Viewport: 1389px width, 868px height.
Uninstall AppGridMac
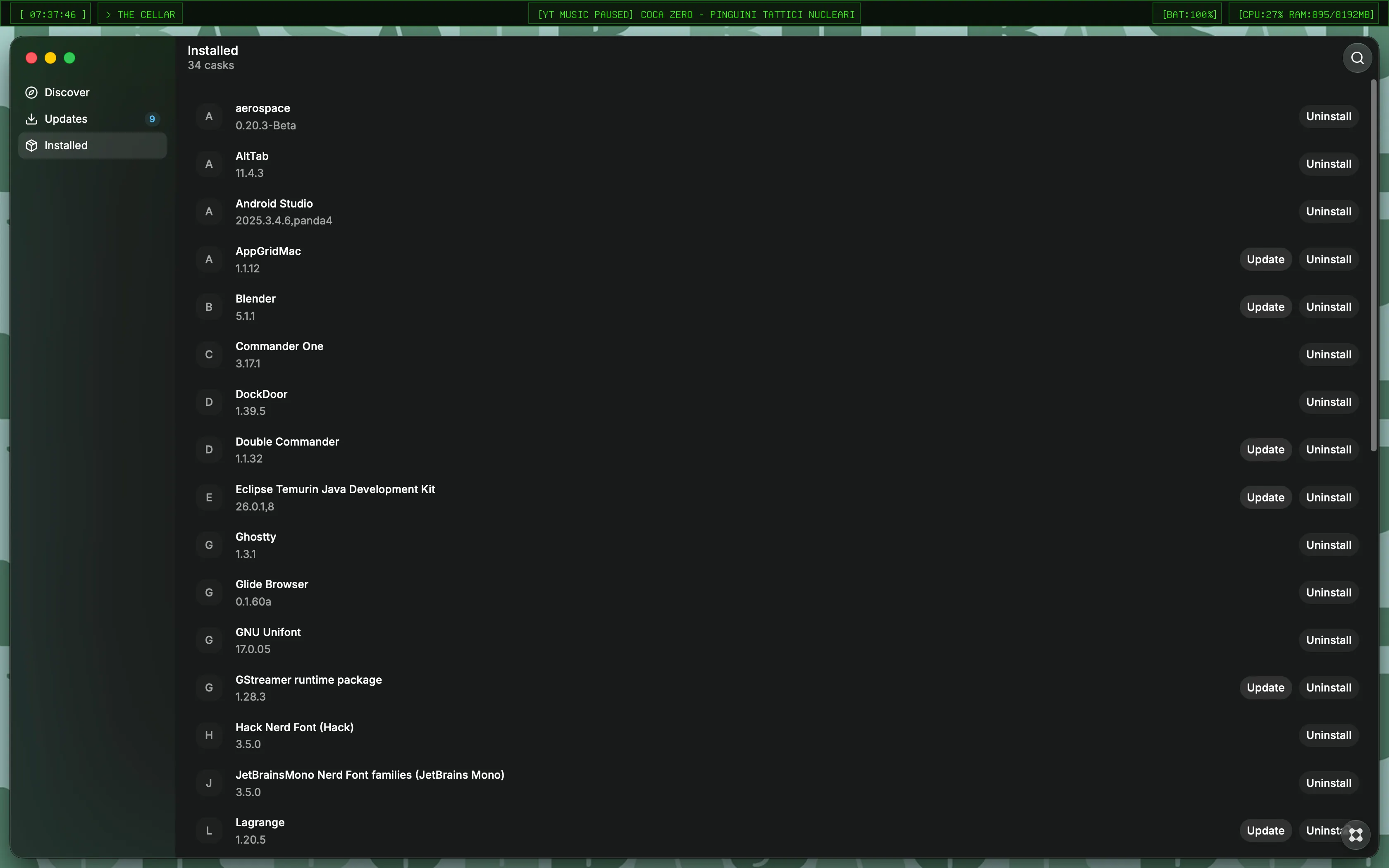coord(1328,260)
